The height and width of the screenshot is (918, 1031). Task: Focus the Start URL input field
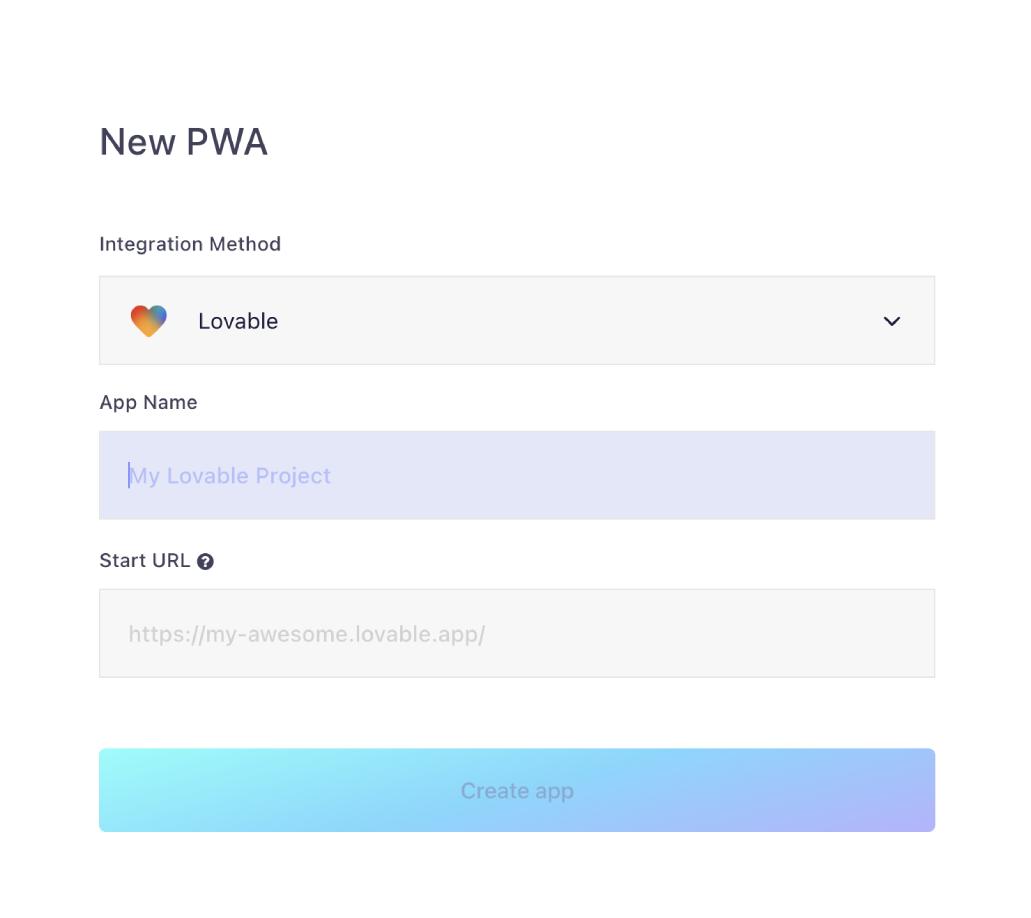pos(516,633)
